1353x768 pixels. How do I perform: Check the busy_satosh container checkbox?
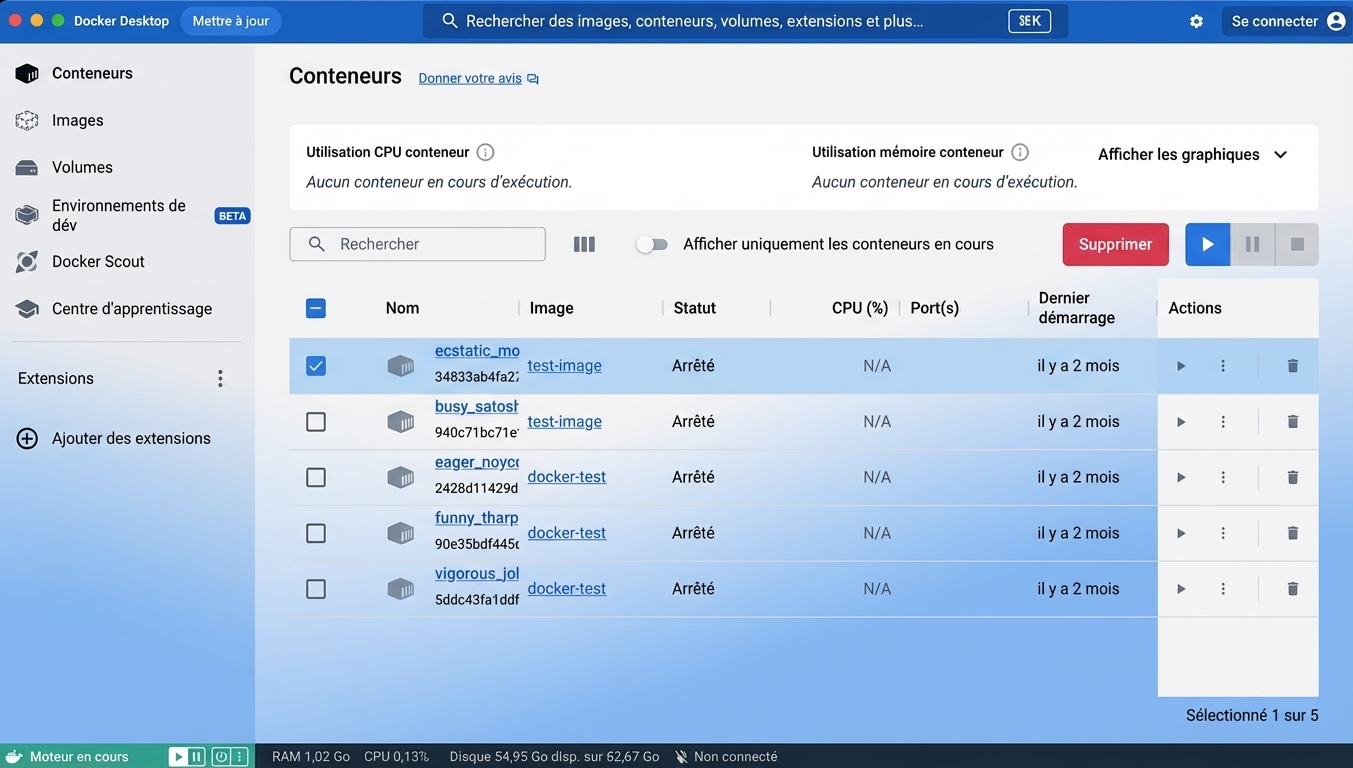click(316, 422)
